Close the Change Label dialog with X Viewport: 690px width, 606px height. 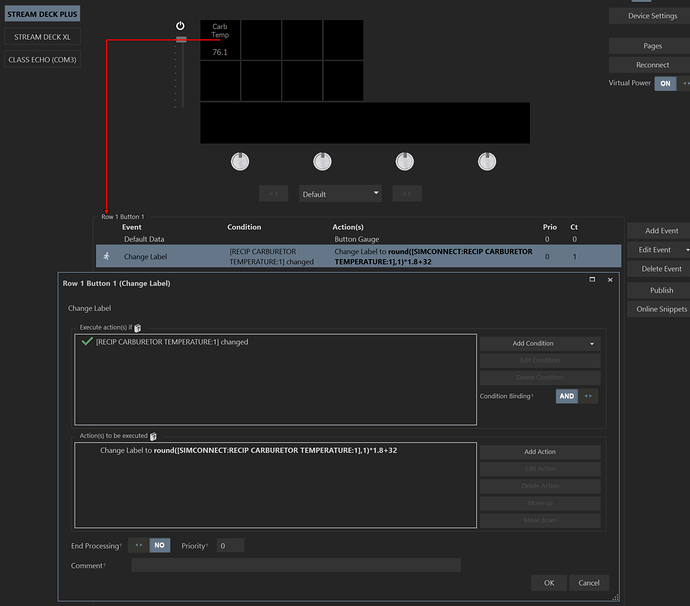pyautogui.click(x=610, y=279)
